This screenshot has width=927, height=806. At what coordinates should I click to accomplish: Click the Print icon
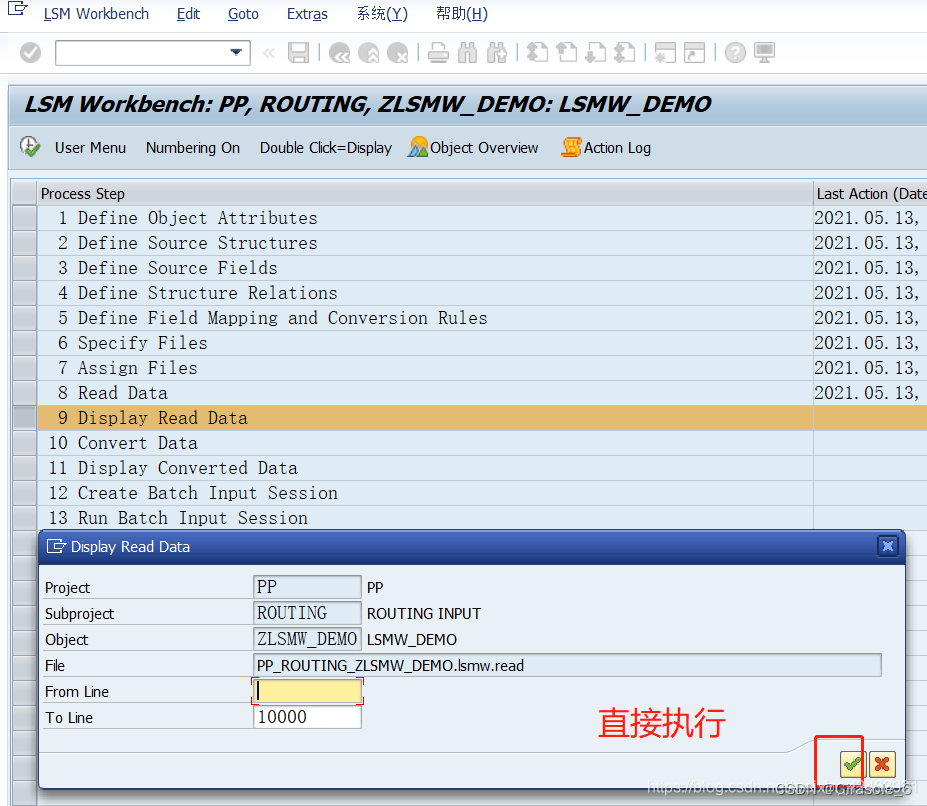(437, 53)
